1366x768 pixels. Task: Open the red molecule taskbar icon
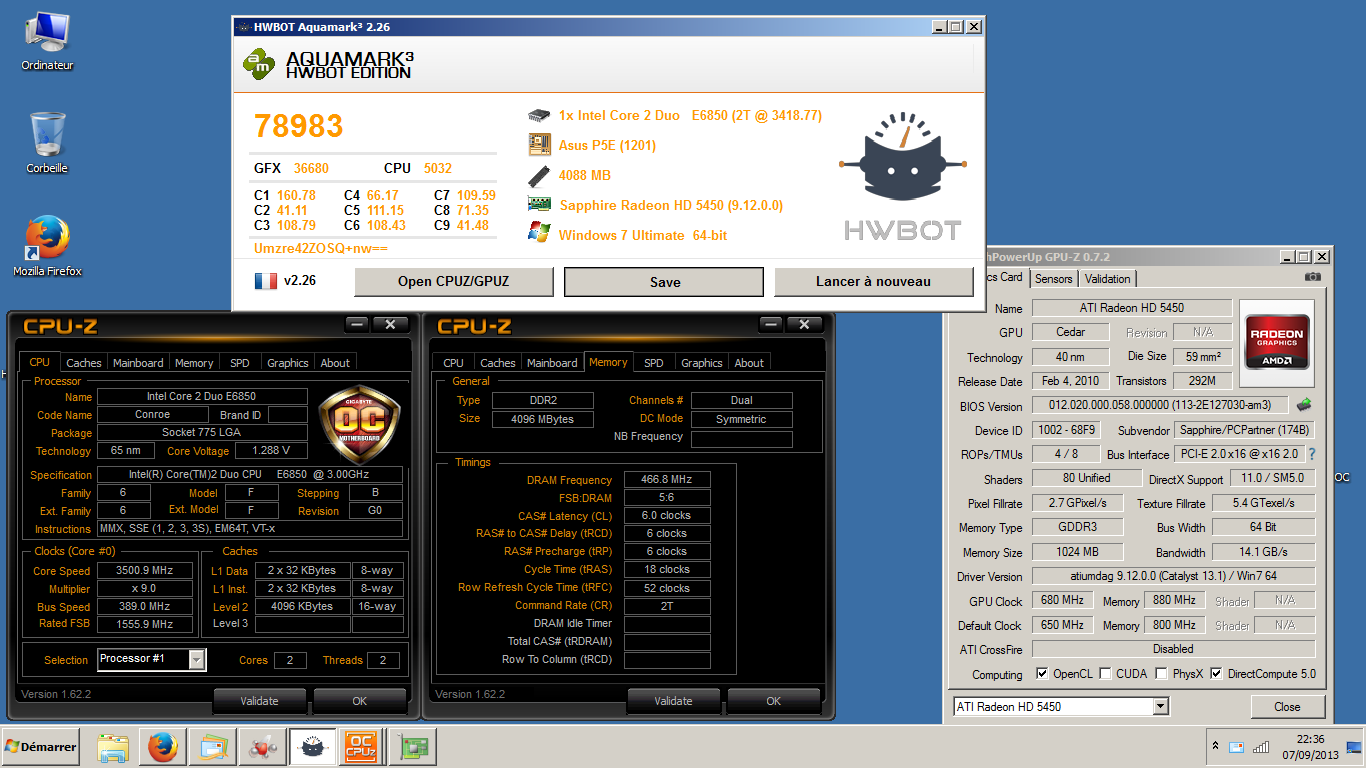263,747
